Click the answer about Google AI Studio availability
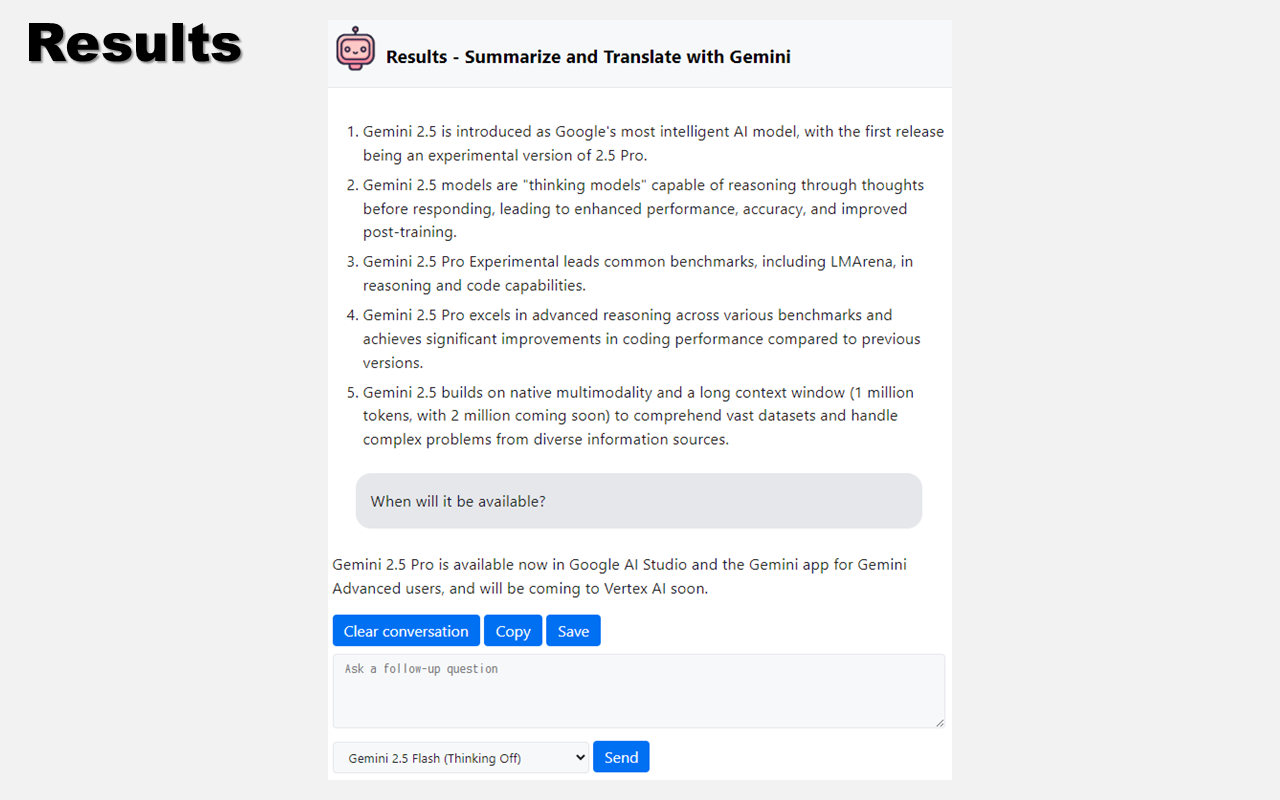The image size is (1280, 800). [620, 576]
